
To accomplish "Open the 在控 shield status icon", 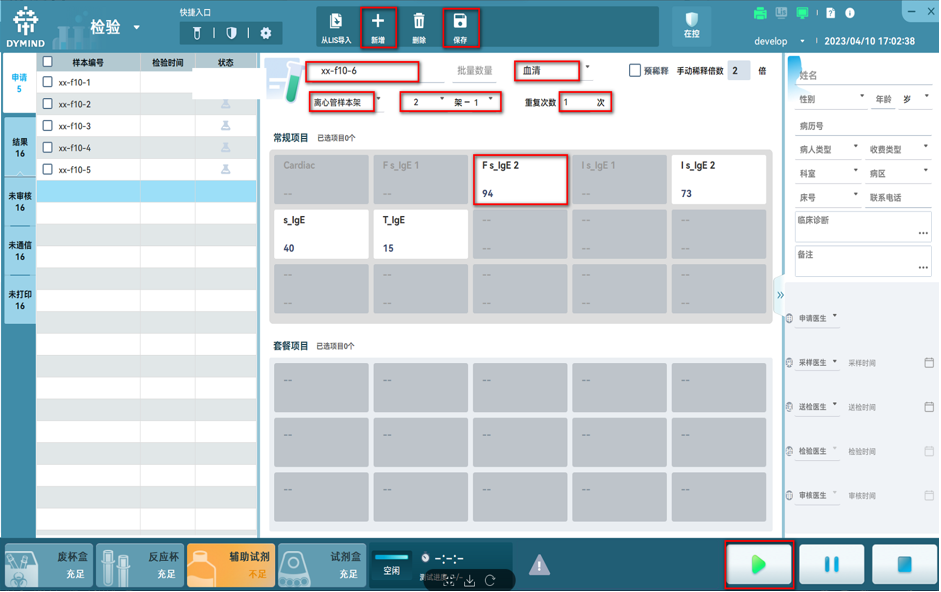I will click(x=691, y=21).
